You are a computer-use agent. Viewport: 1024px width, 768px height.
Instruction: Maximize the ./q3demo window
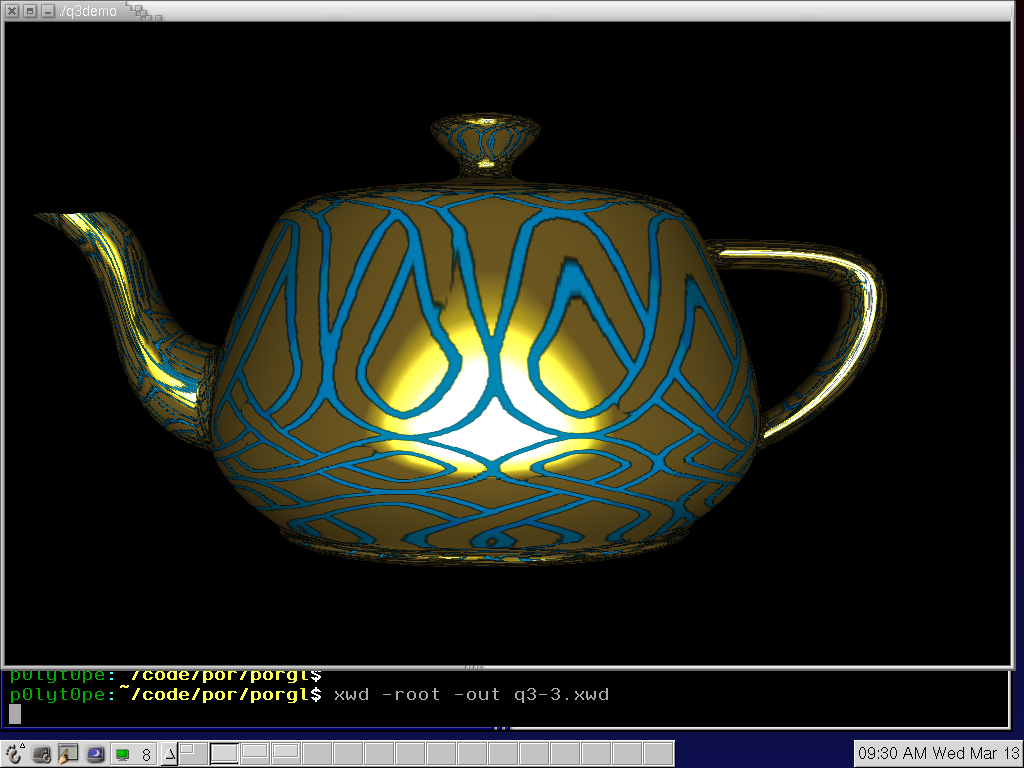(30, 10)
